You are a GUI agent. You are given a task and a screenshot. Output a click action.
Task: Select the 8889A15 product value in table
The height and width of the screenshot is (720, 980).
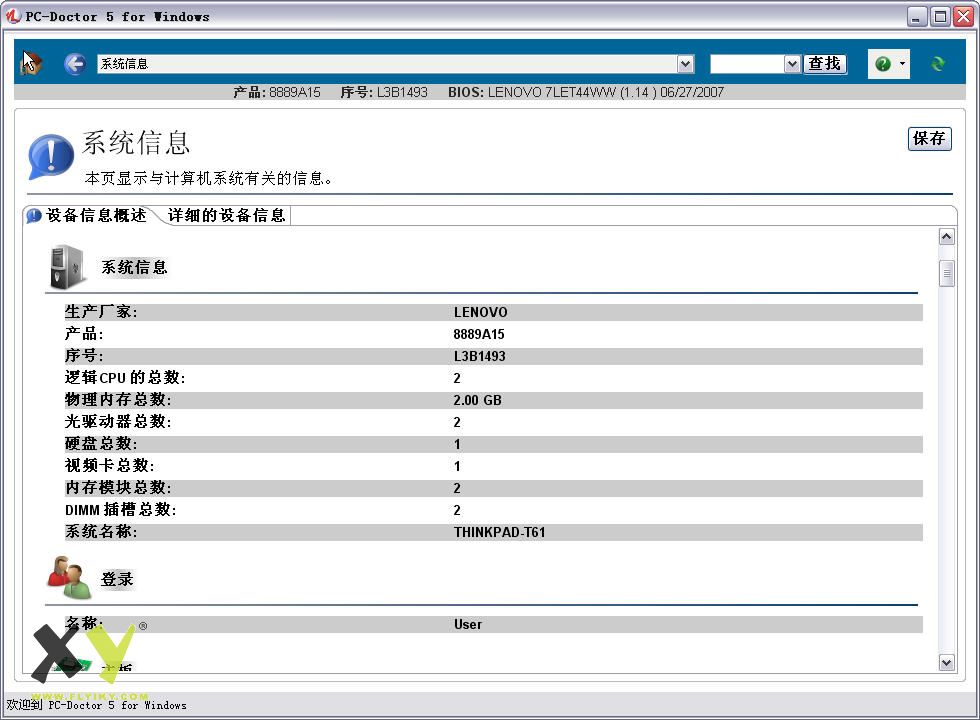tap(479, 334)
